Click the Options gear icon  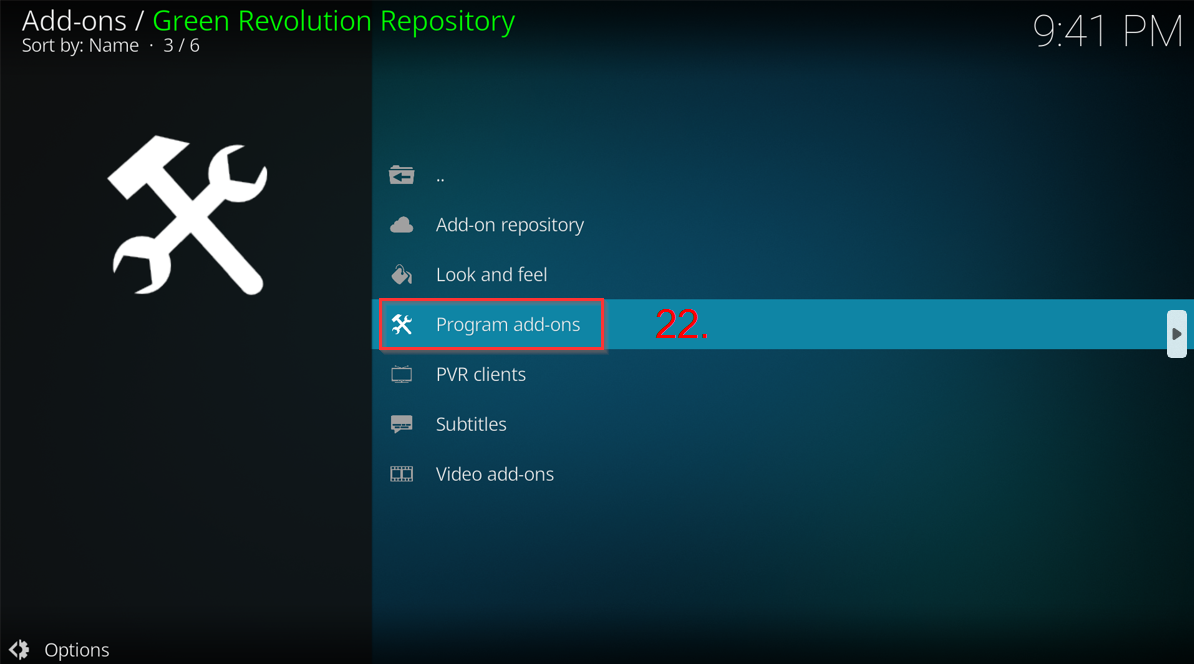19,650
